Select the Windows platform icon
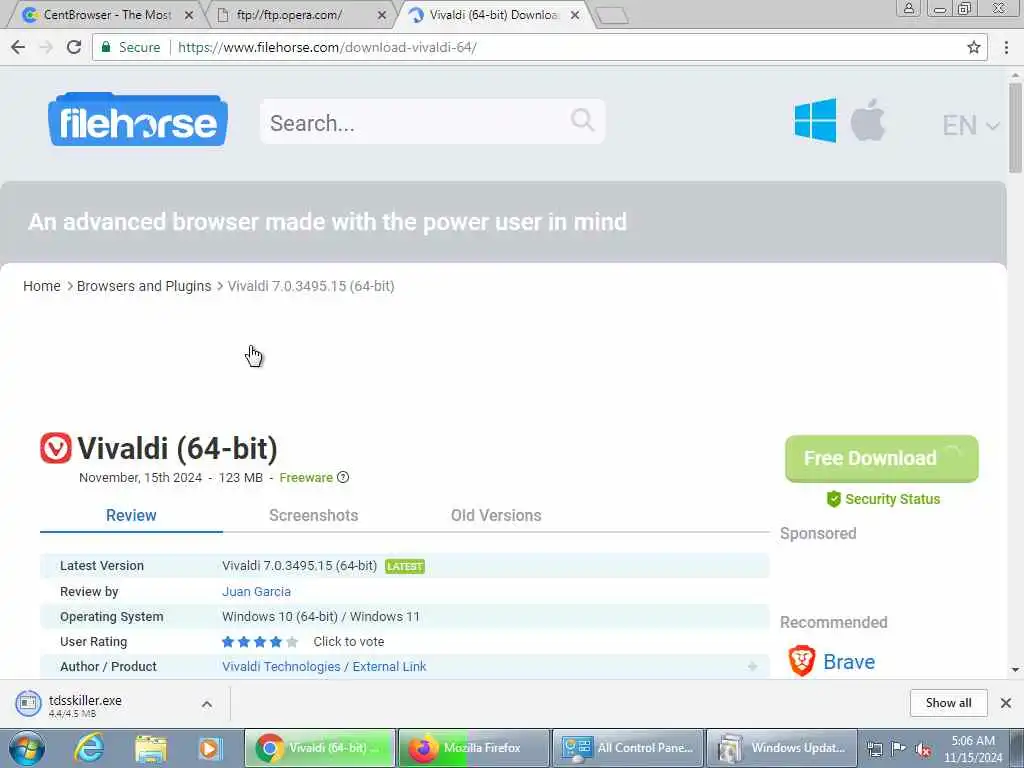 click(815, 120)
